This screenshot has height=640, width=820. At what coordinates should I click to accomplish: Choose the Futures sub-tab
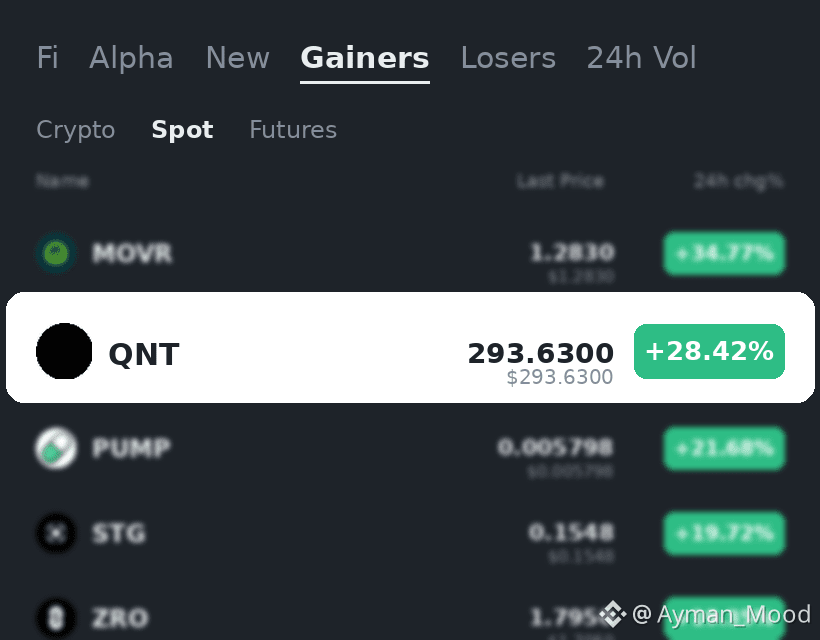[x=293, y=130]
